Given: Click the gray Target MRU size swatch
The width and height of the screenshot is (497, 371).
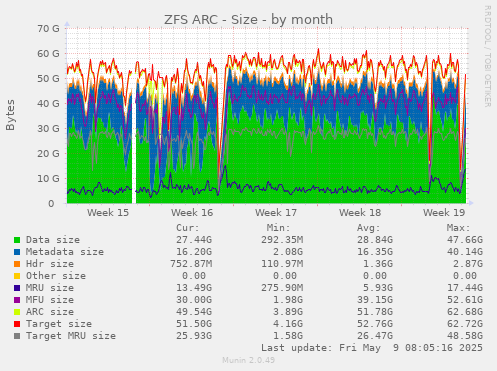Looking at the screenshot, I should 17,336.
